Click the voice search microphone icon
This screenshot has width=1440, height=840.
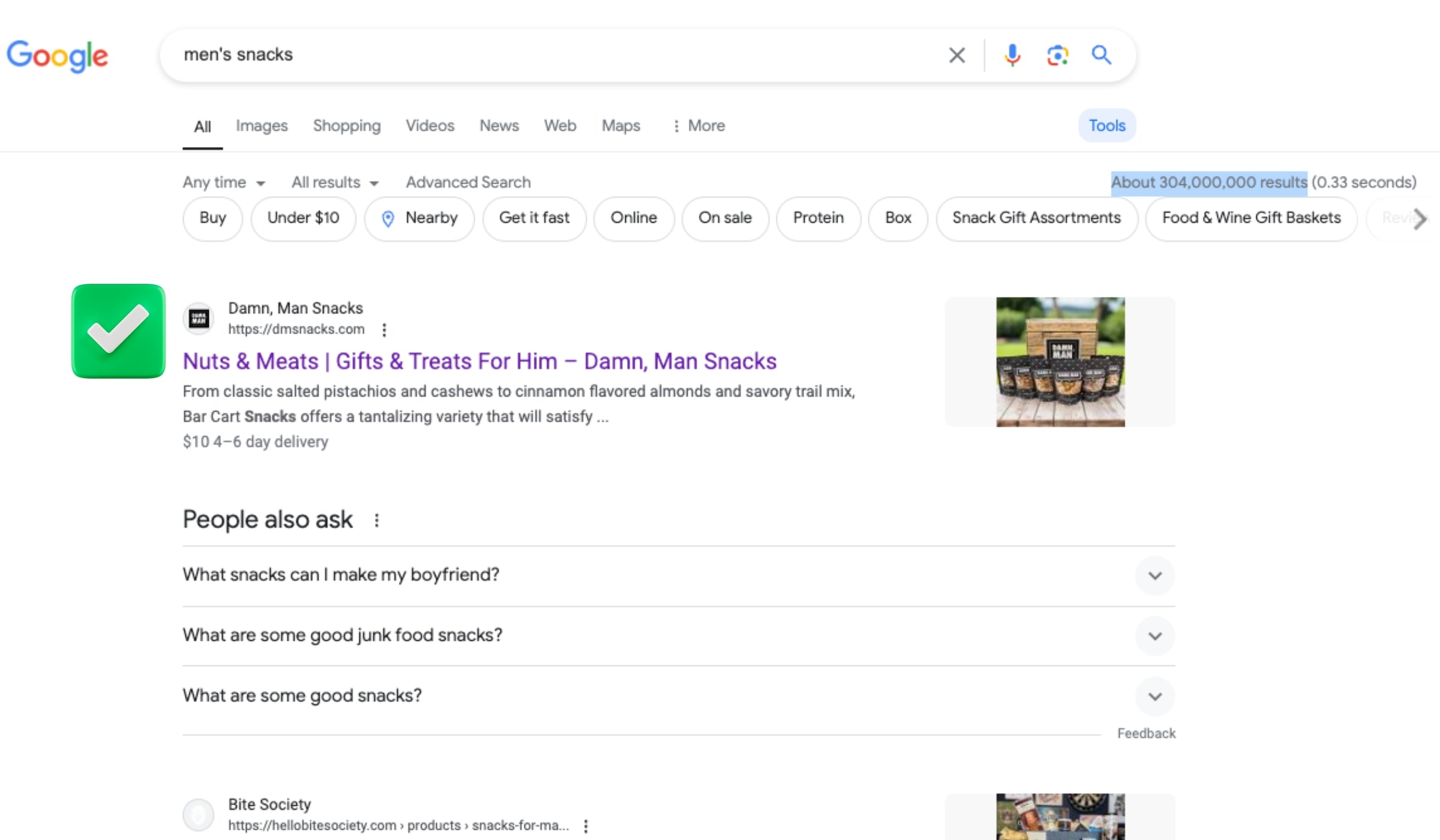click(1012, 55)
